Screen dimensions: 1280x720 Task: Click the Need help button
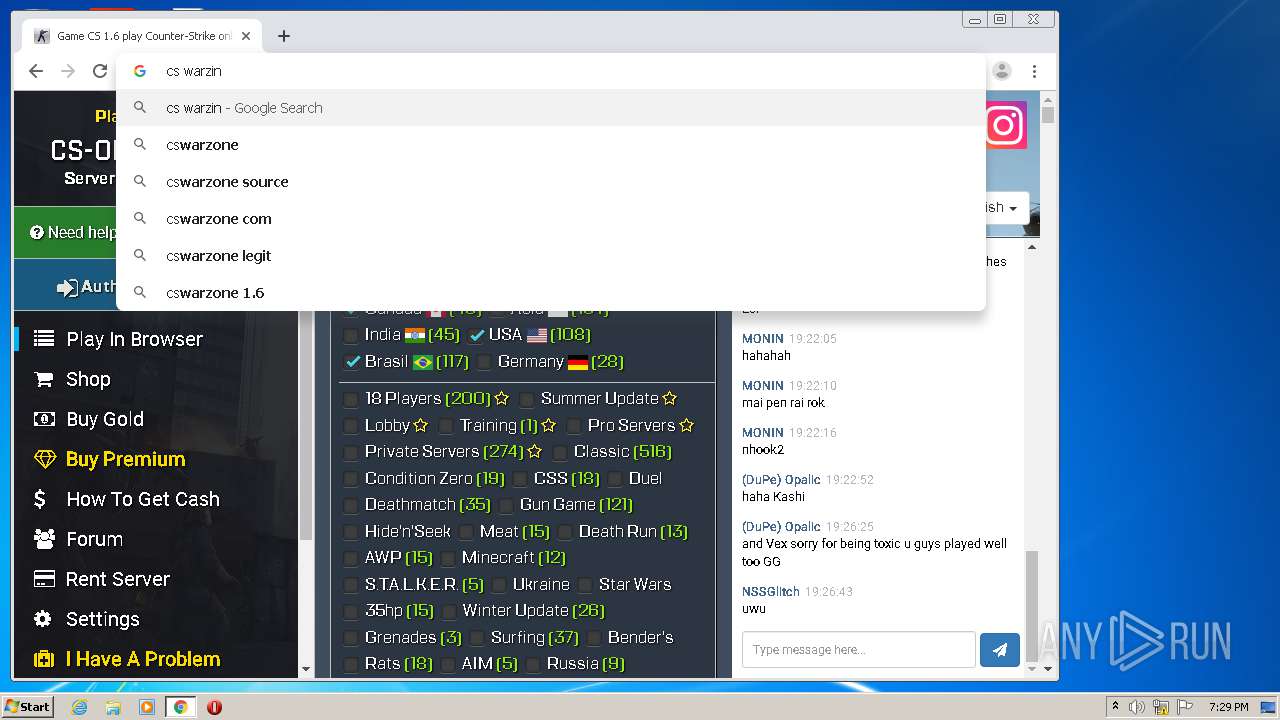tap(66, 232)
